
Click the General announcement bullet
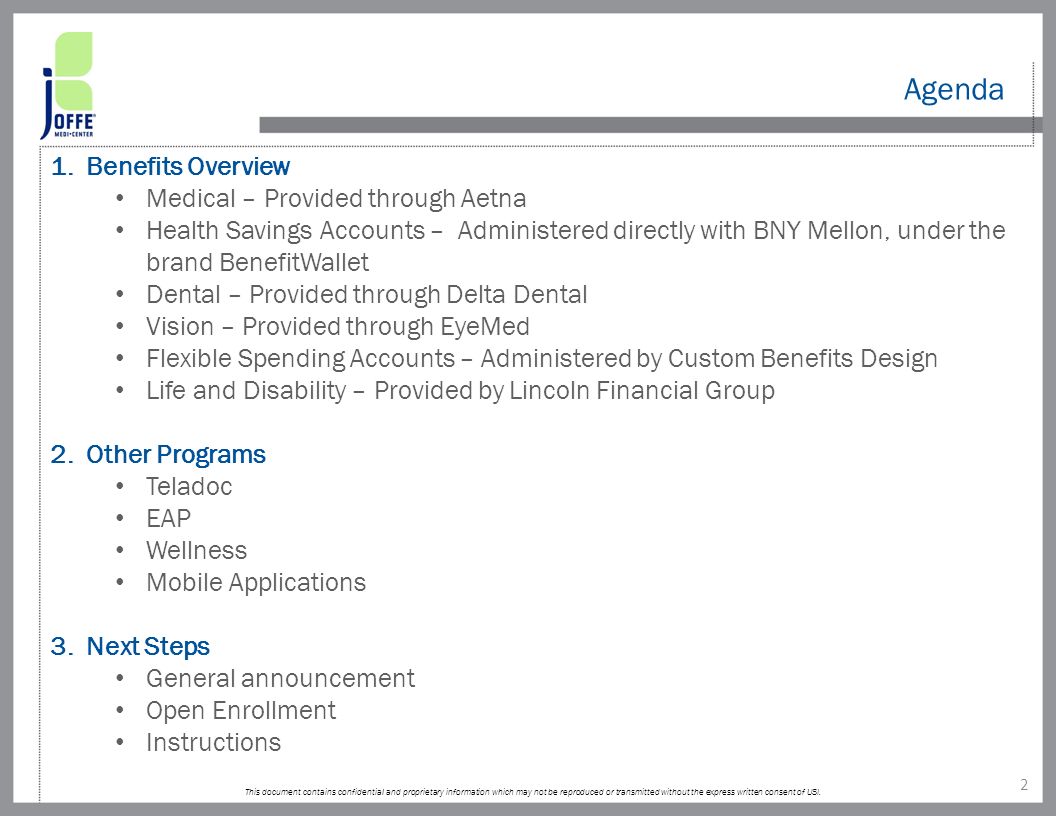point(280,678)
